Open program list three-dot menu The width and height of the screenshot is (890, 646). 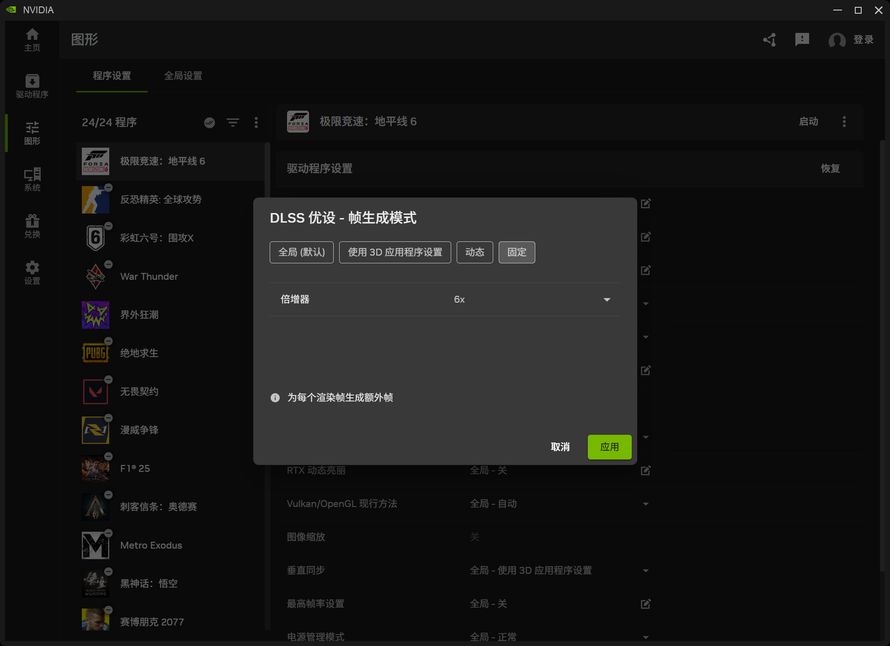[256, 122]
